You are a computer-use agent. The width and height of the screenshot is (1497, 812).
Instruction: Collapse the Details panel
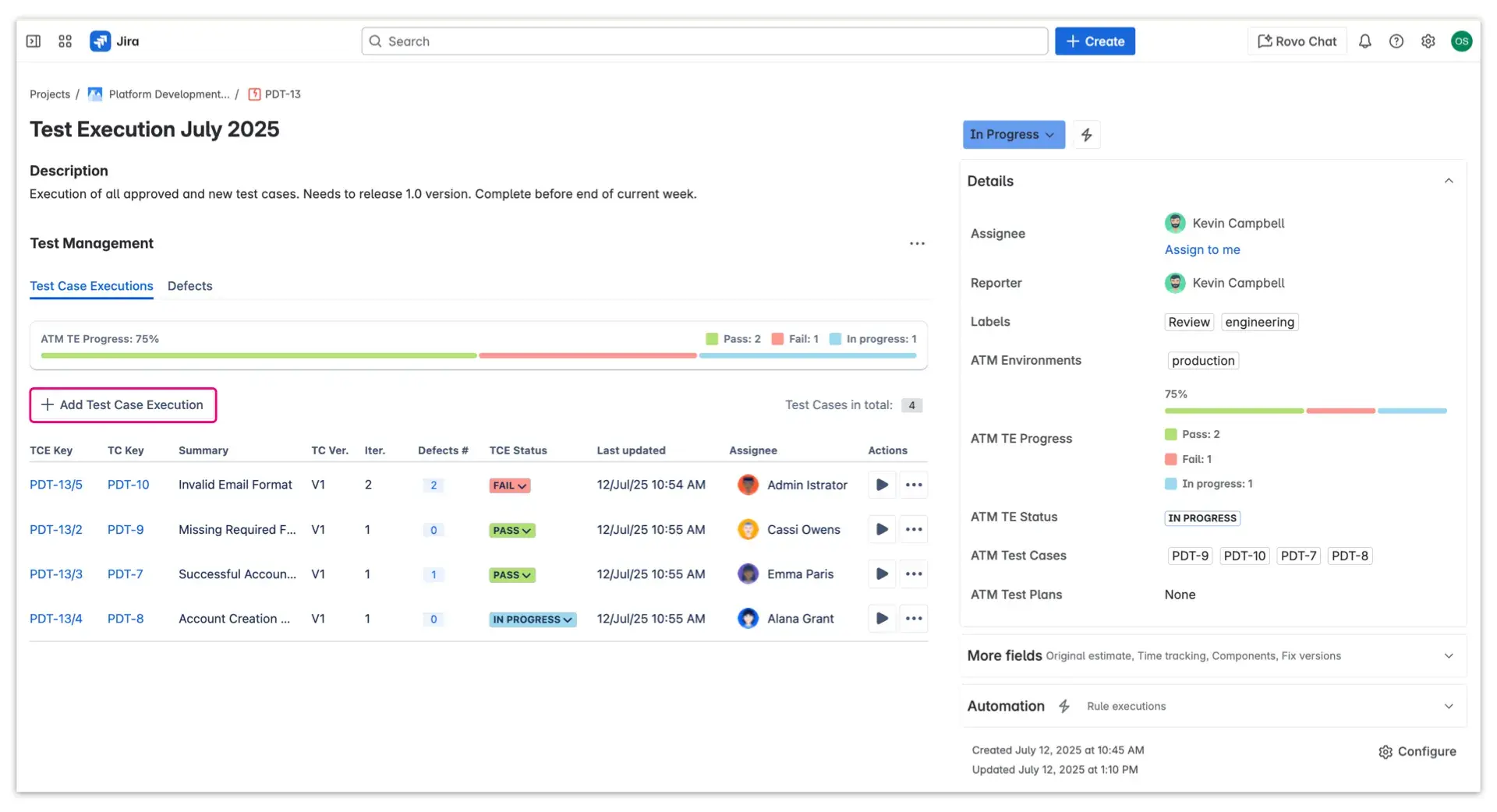click(x=1449, y=180)
